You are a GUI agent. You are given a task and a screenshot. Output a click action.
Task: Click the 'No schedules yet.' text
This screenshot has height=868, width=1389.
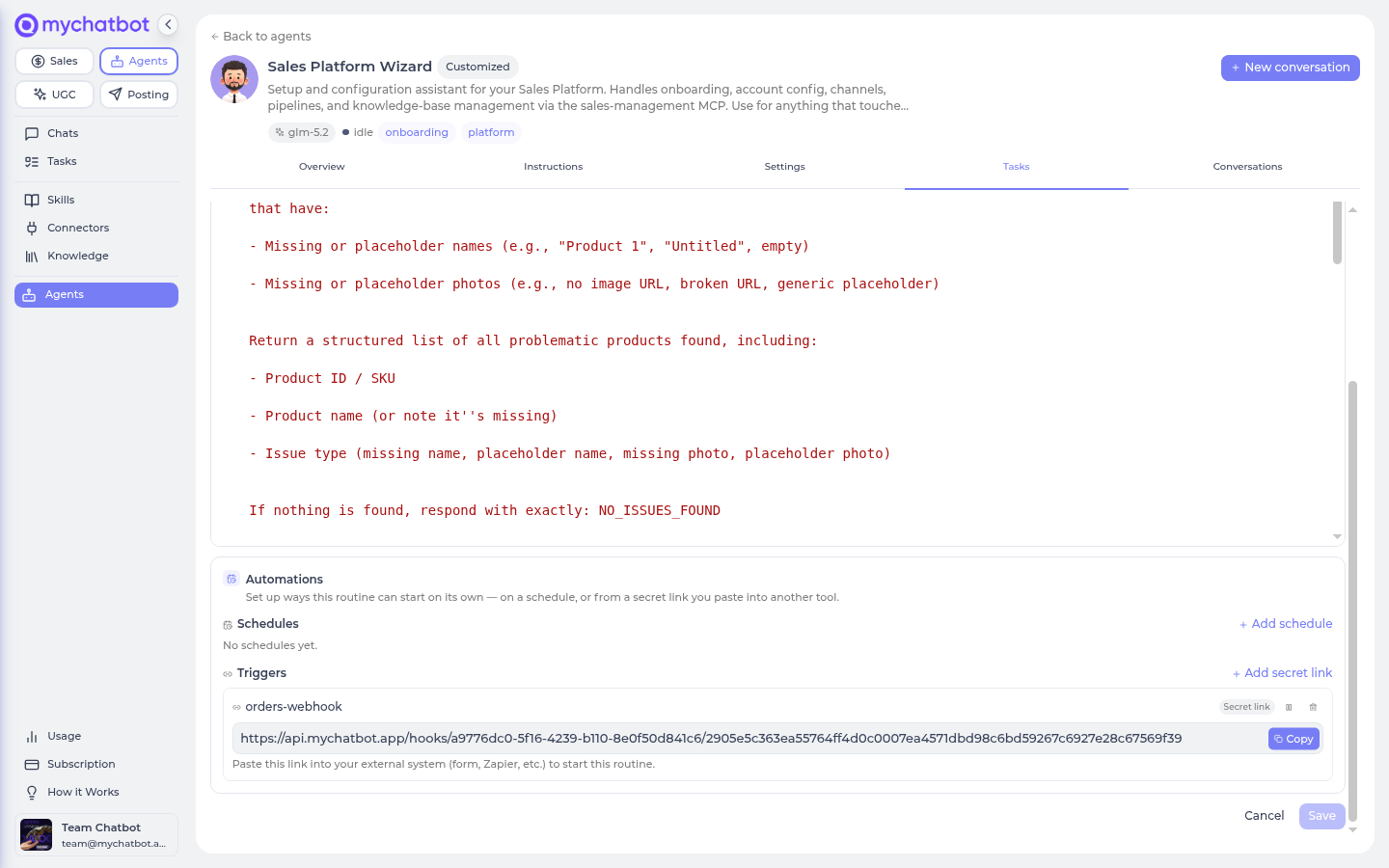click(x=270, y=645)
